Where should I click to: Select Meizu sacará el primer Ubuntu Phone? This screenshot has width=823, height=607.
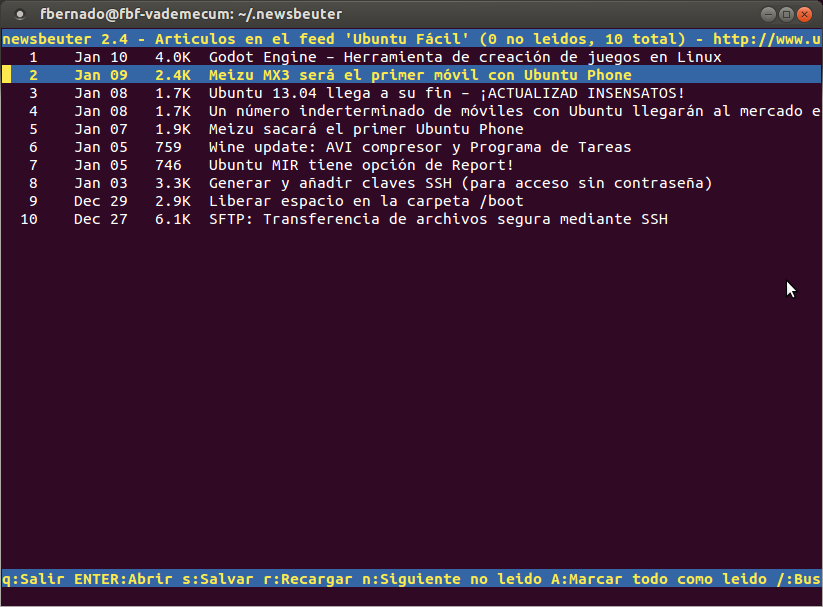(x=412, y=129)
